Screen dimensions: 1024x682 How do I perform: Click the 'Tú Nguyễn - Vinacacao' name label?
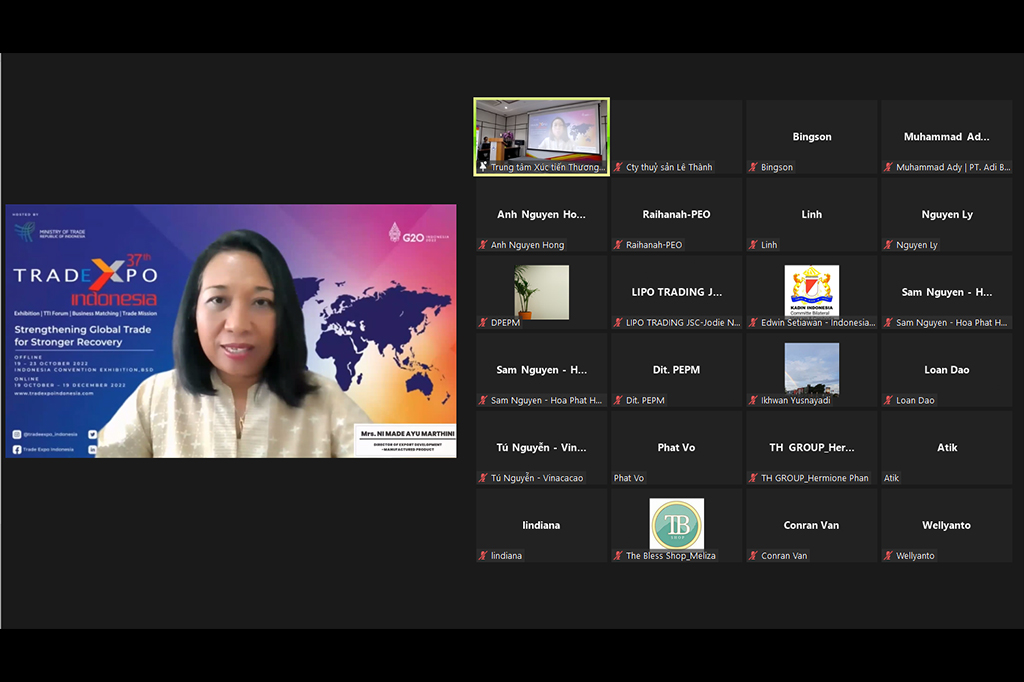point(537,478)
